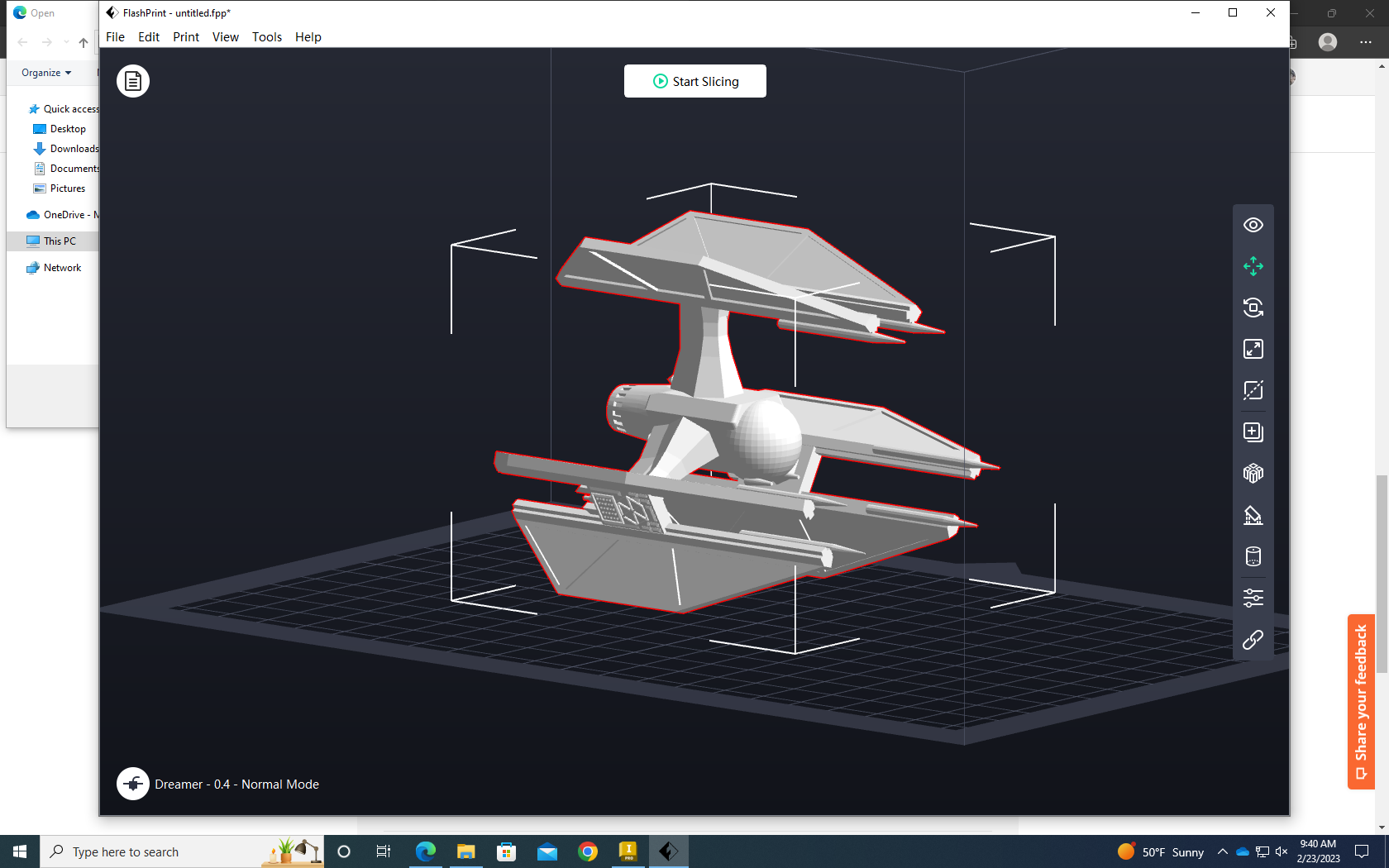Open the View menu

coord(226,37)
